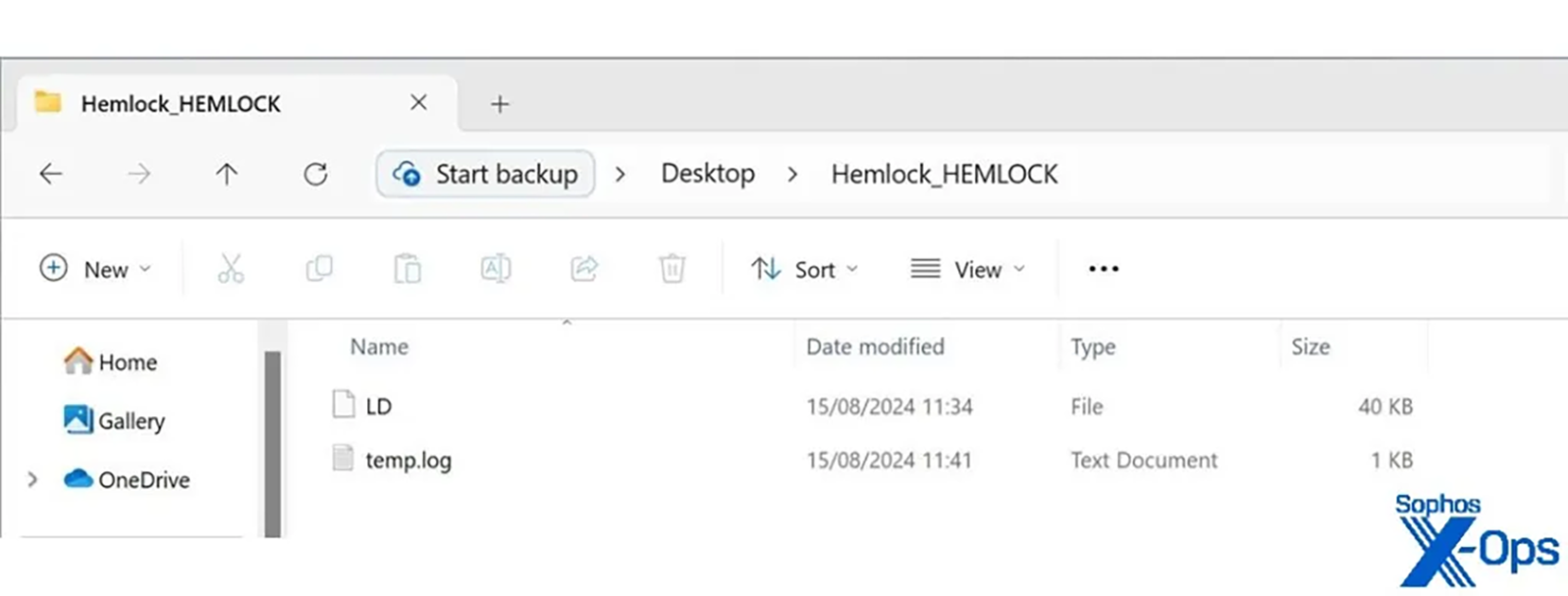Click the Paste icon in toolbar
The image size is (1568, 596).
tap(408, 269)
